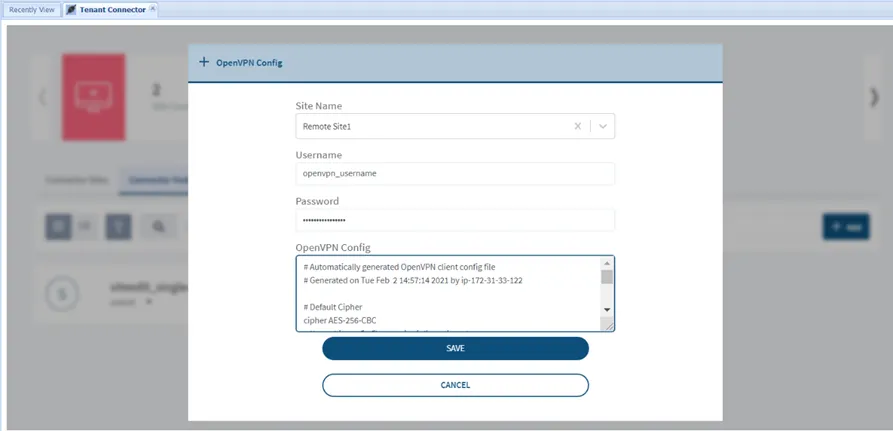Click the 'Remote Site1' selected value
This screenshot has width=893, height=431.
point(326,126)
